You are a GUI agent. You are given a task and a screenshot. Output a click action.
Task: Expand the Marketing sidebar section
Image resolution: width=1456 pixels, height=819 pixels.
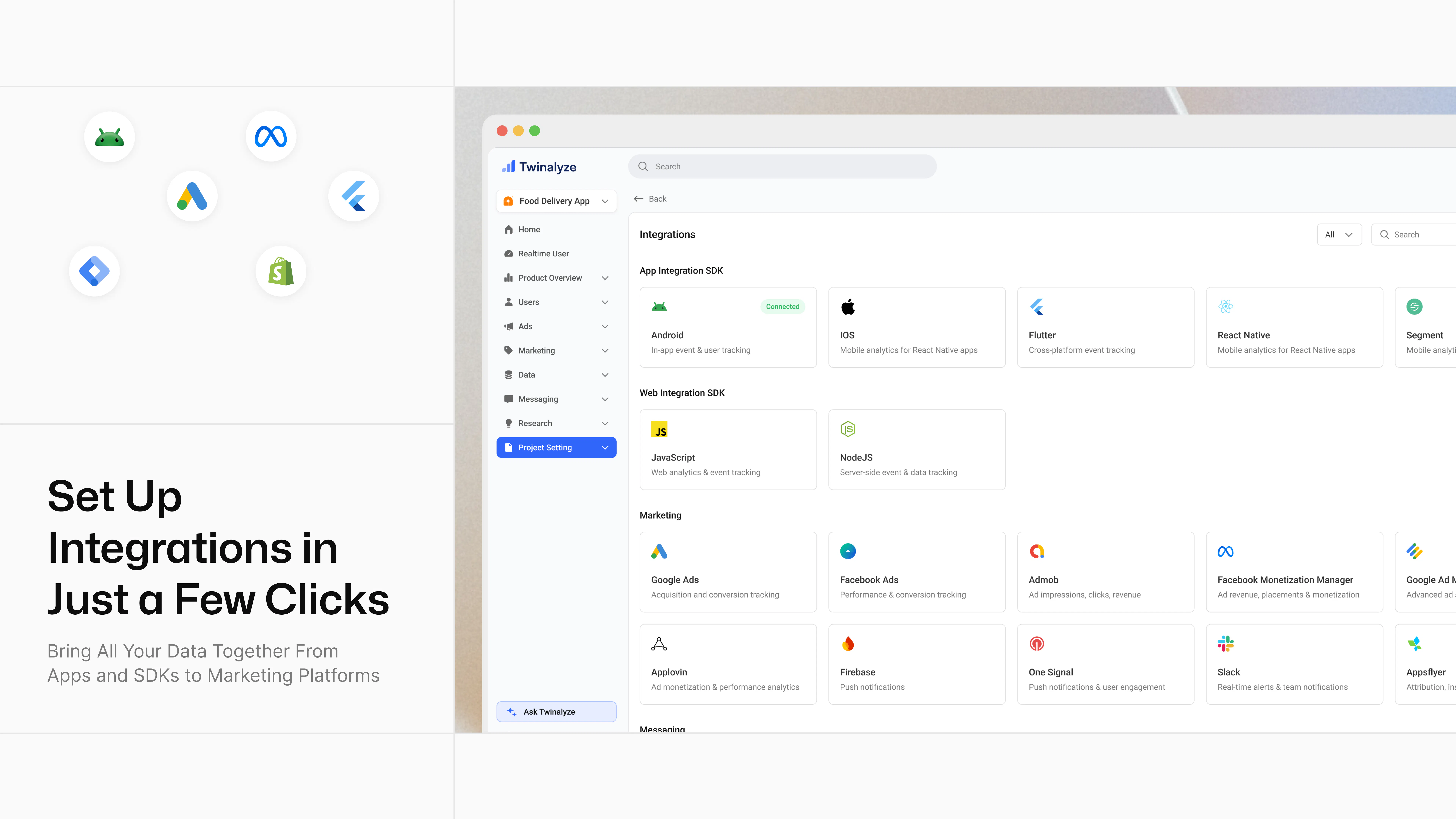coord(556,350)
